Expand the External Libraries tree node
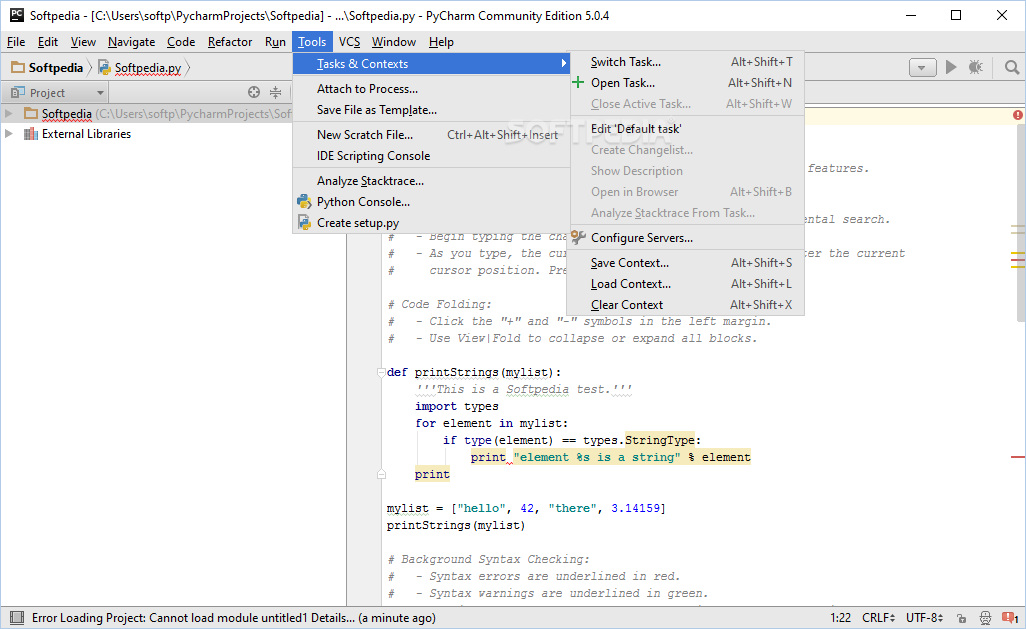Screen dimensions: 1026x629 coord(9,134)
